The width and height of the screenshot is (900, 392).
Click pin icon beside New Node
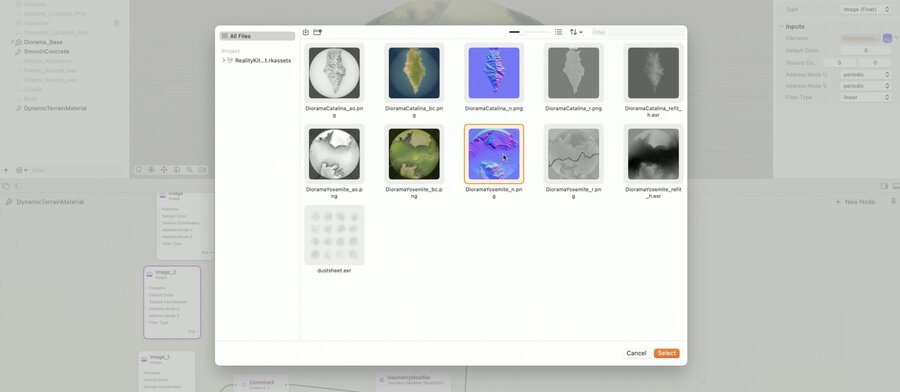click(893, 202)
